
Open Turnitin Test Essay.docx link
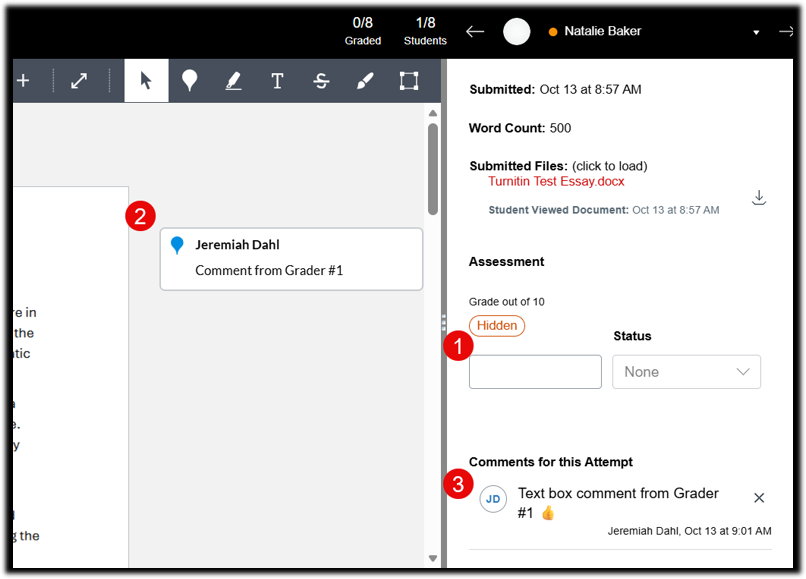pyautogui.click(x=556, y=182)
